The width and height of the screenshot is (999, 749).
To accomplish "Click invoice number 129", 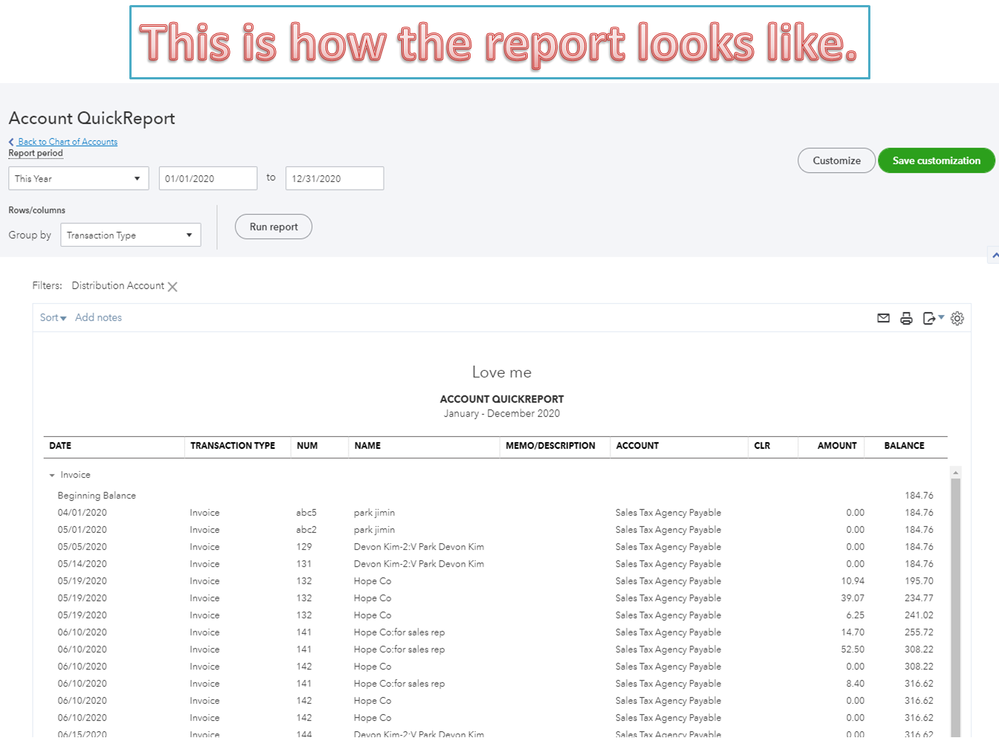I will point(305,547).
